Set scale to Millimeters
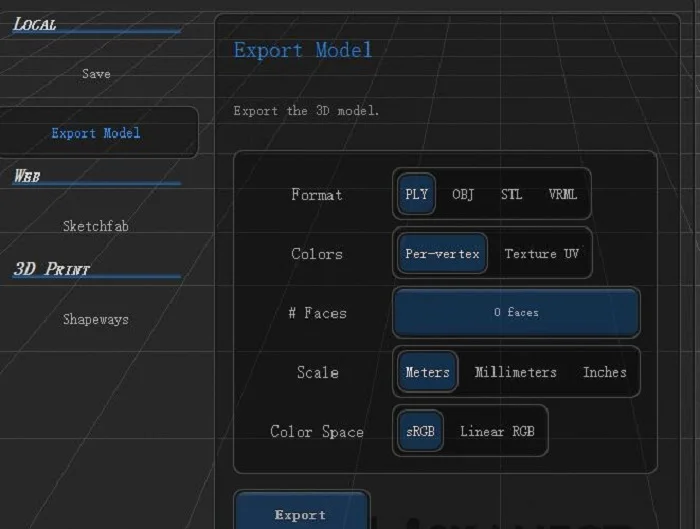Screen dimensions: 700x529 pyautogui.click(x=515, y=372)
